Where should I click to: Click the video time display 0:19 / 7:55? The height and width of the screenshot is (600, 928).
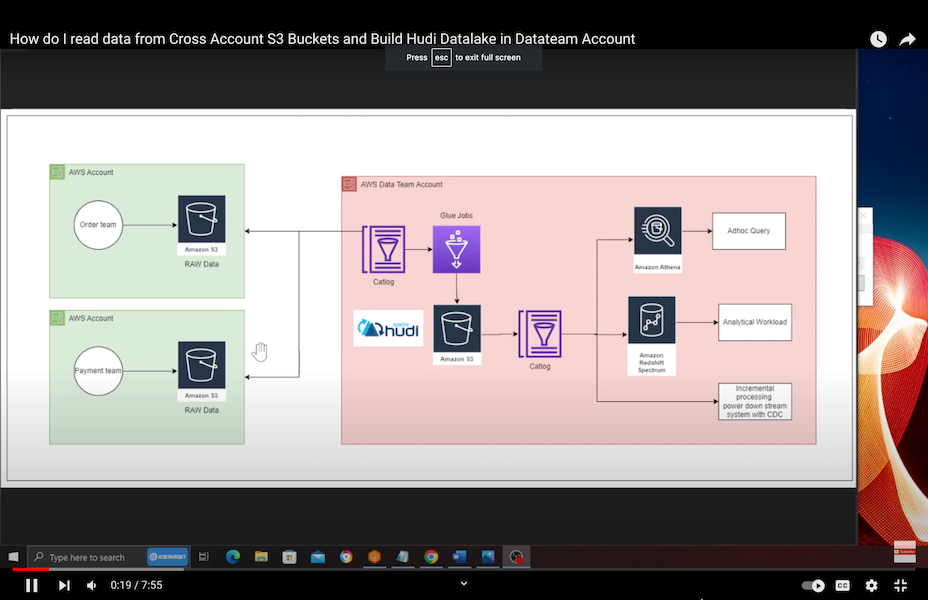click(x=136, y=585)
